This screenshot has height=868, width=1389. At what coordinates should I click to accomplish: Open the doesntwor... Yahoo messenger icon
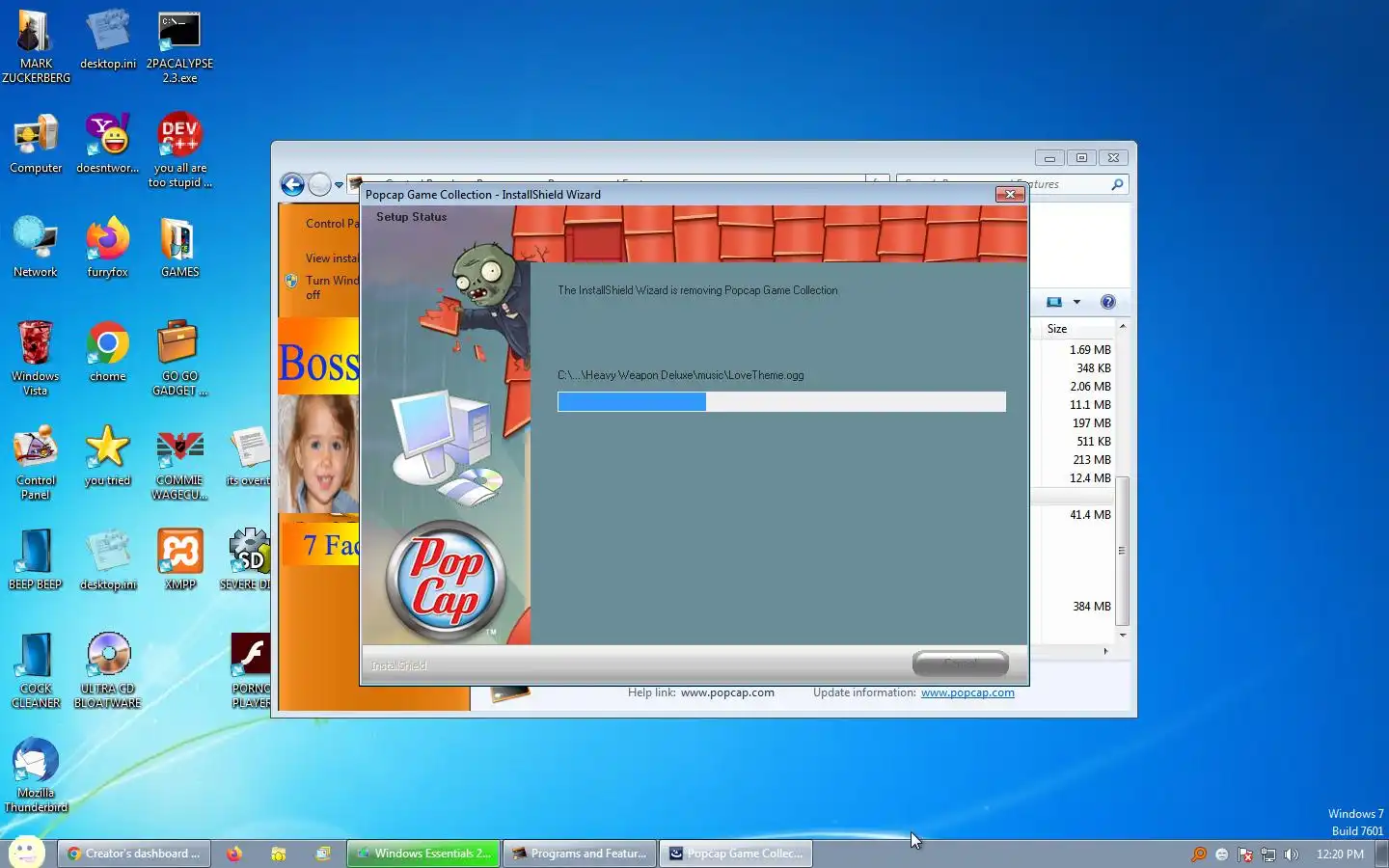click(108, 144)
